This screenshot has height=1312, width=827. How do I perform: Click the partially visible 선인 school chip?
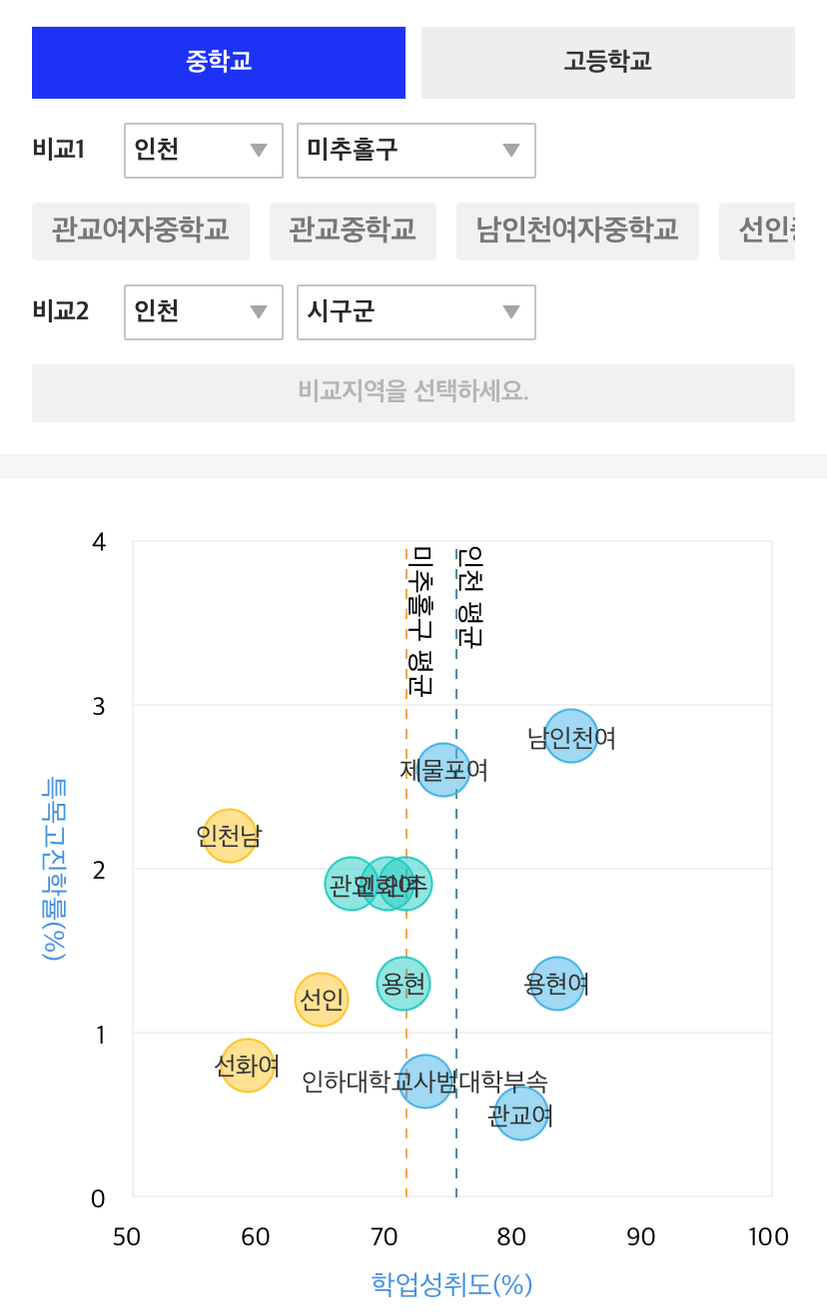(x=757, y=231)
